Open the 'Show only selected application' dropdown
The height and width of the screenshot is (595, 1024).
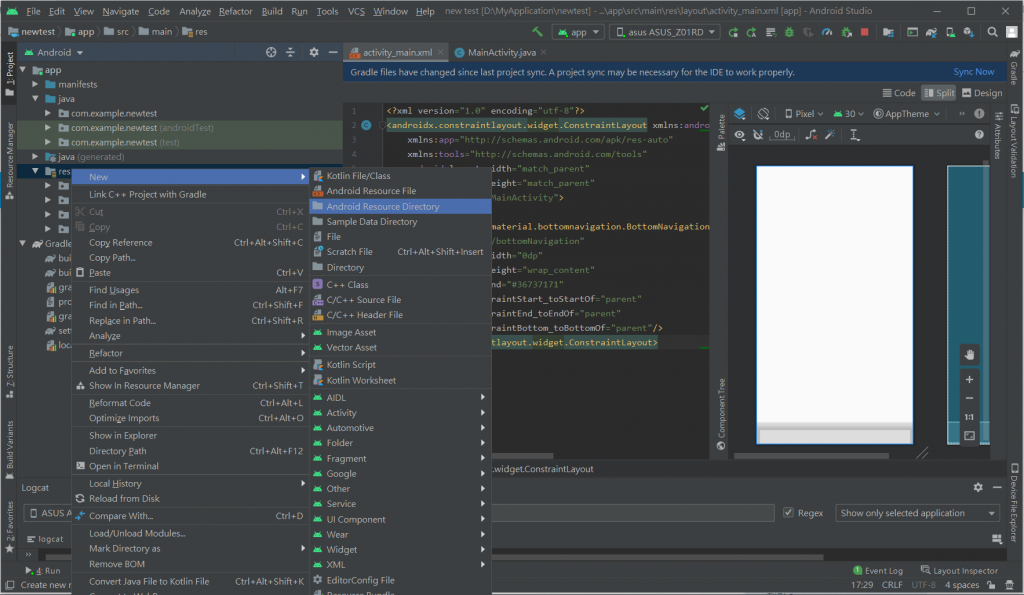(x=918, y=513)
